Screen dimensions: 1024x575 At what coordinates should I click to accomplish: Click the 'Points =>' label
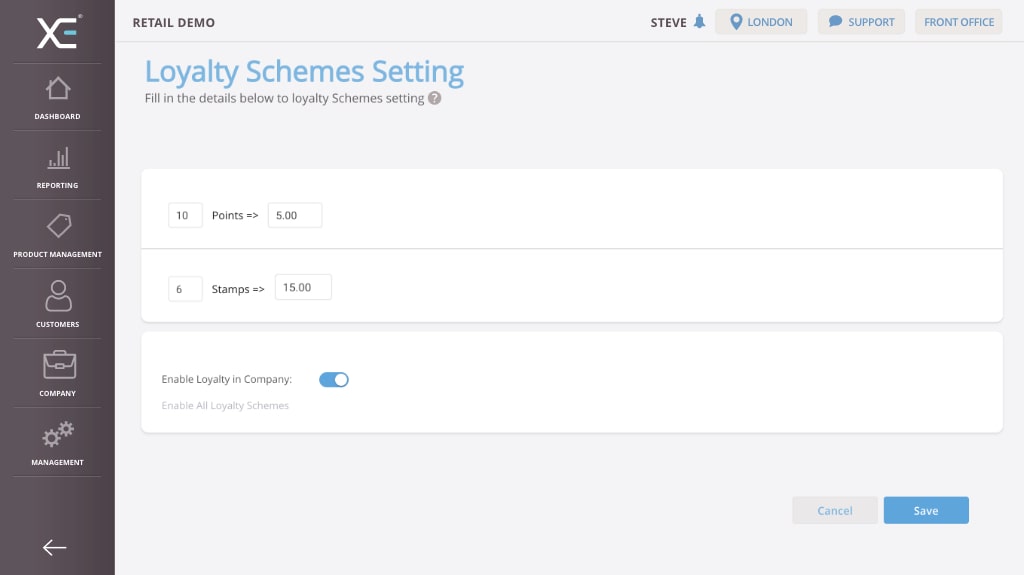[x=235, y=215]
